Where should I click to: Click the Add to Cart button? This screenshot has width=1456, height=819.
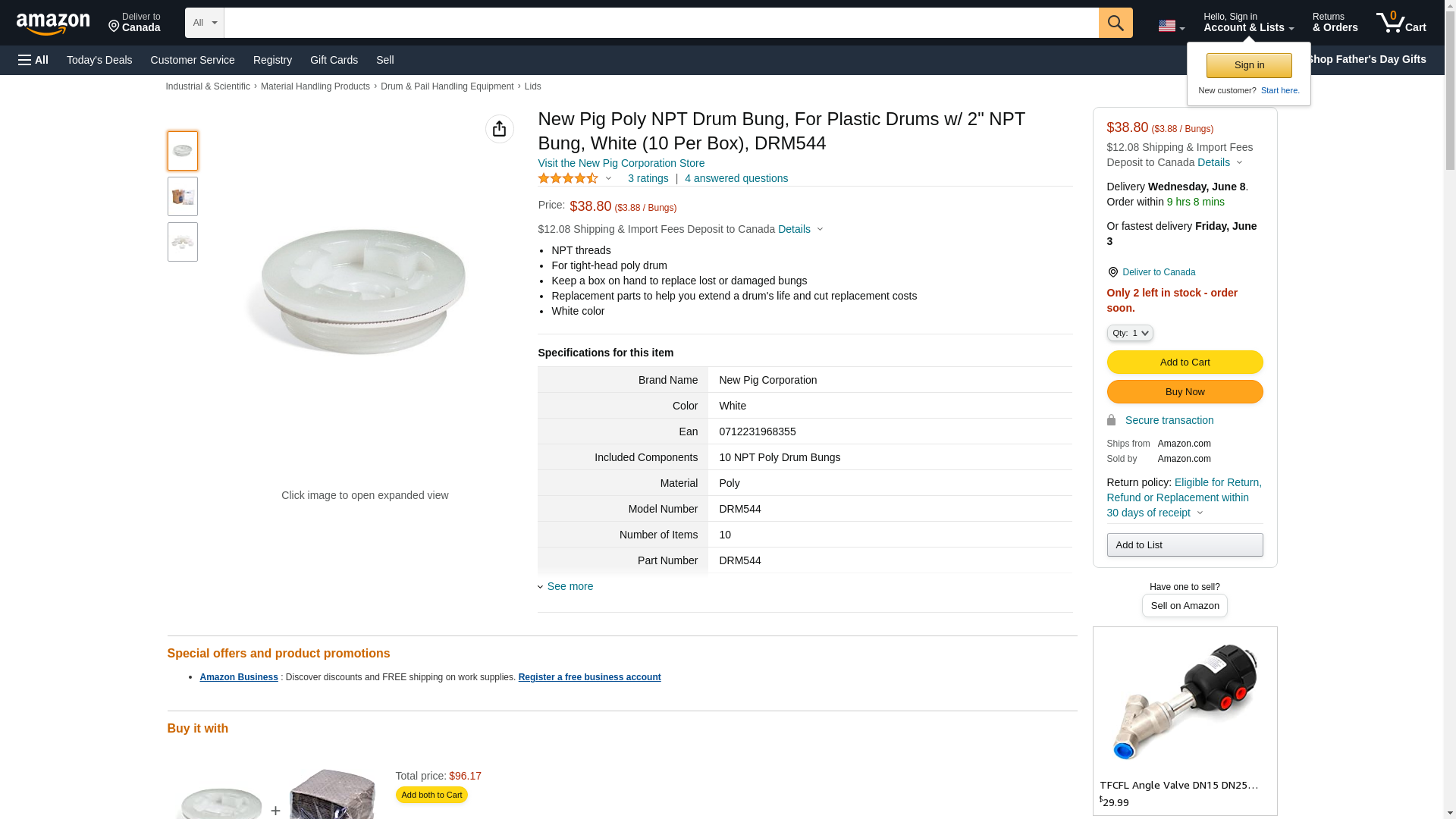click(x=1185, y=362)
